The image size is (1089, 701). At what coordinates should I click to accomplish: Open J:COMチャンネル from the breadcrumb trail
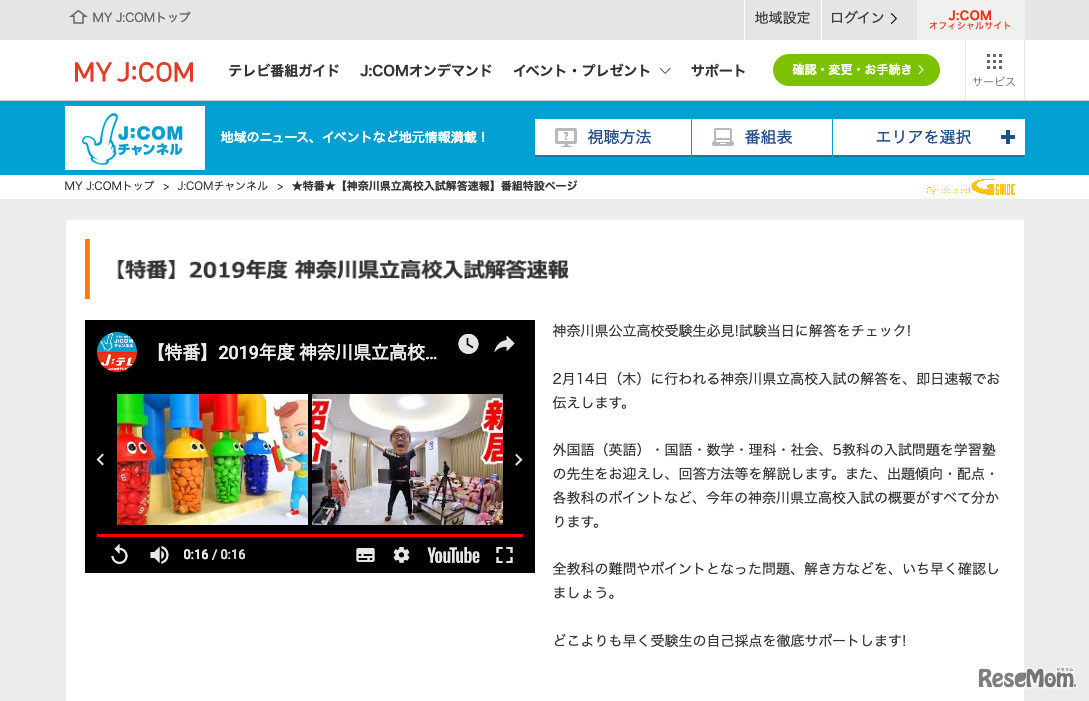222,185
